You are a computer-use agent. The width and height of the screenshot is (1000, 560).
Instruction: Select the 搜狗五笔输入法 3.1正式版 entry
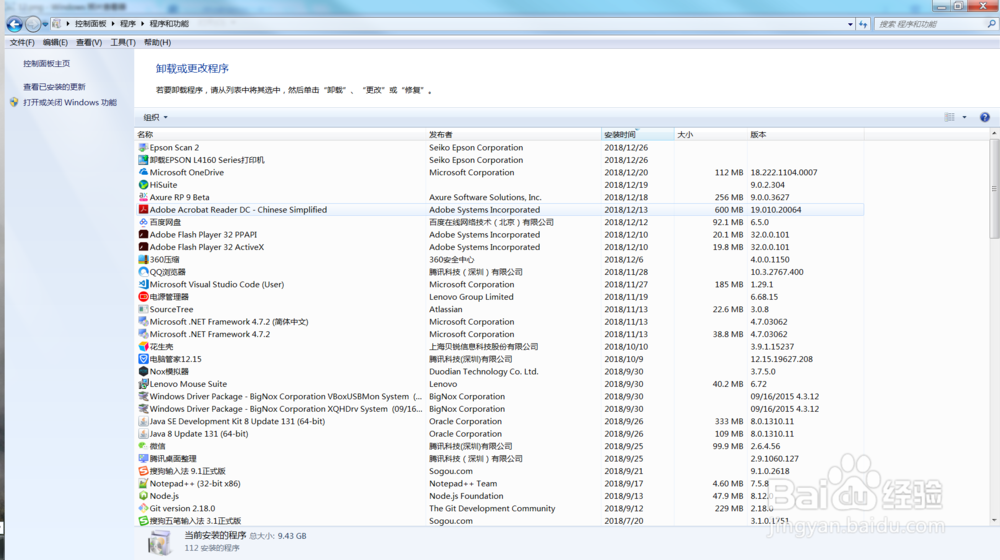(x=500, y=520)
